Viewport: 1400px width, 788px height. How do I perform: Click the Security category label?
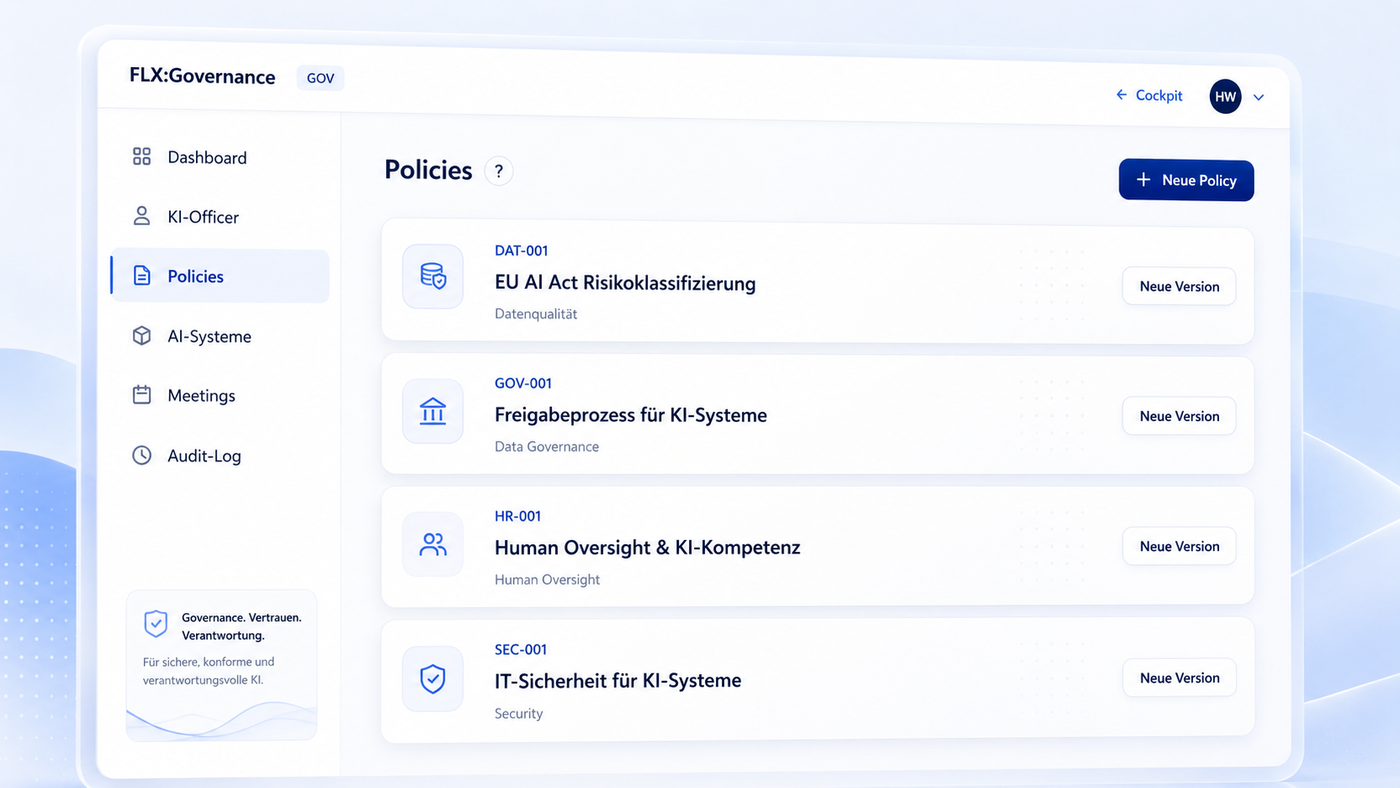519,713
